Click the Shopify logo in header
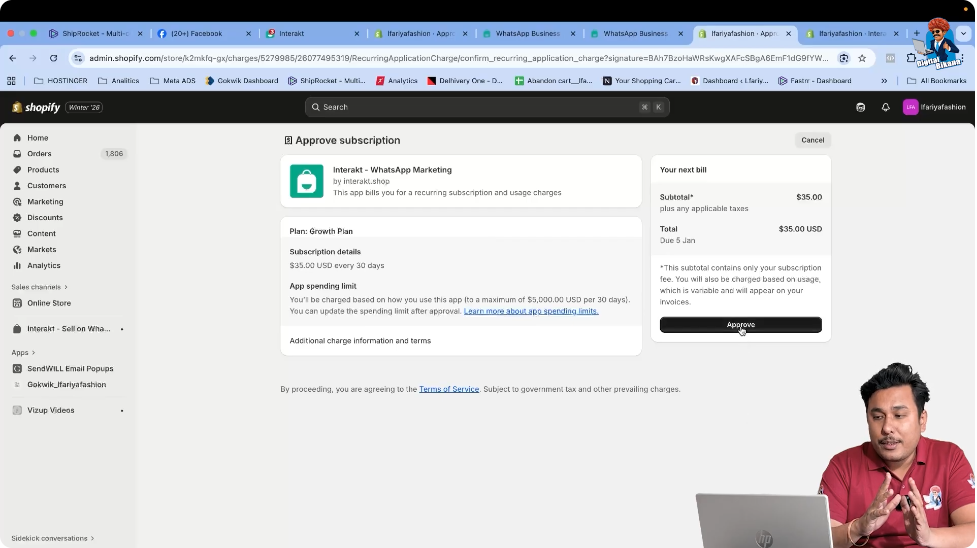 (36, 107)
